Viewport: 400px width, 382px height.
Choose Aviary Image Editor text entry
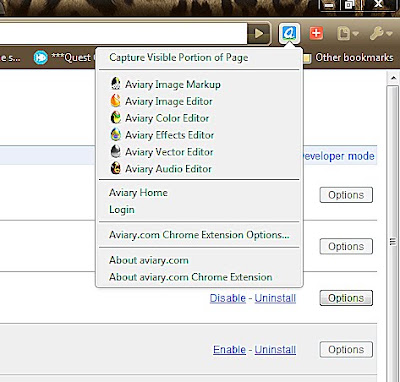point(169,101)
